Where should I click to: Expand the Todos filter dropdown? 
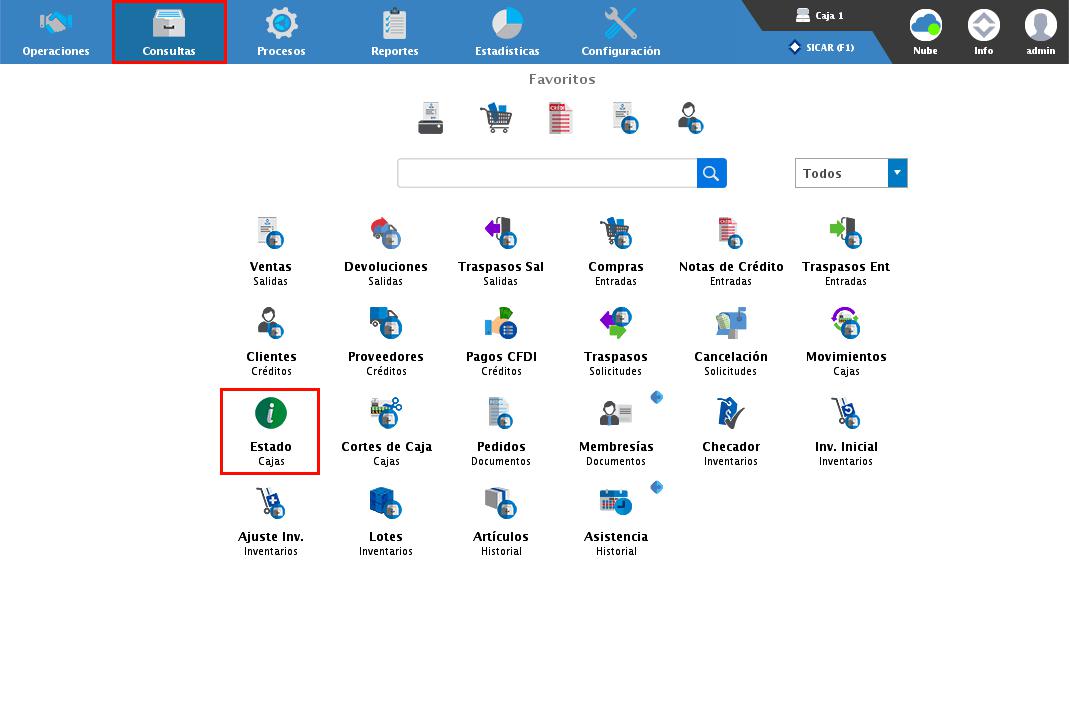click(x=897, y=173)
